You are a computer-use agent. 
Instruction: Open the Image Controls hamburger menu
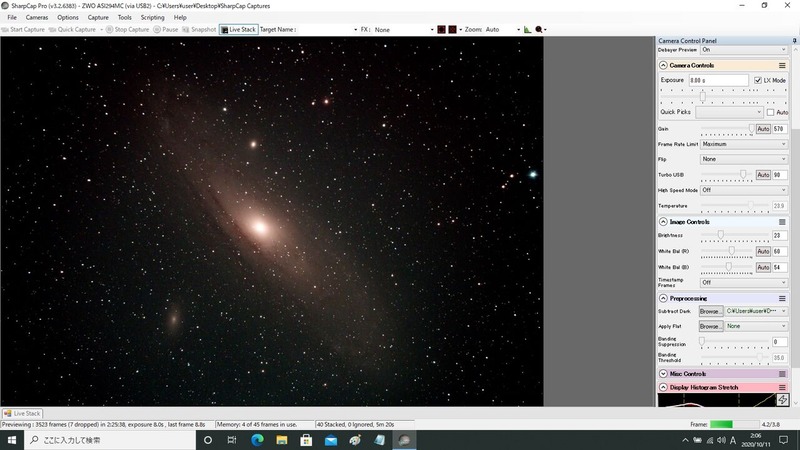[782, 222]
